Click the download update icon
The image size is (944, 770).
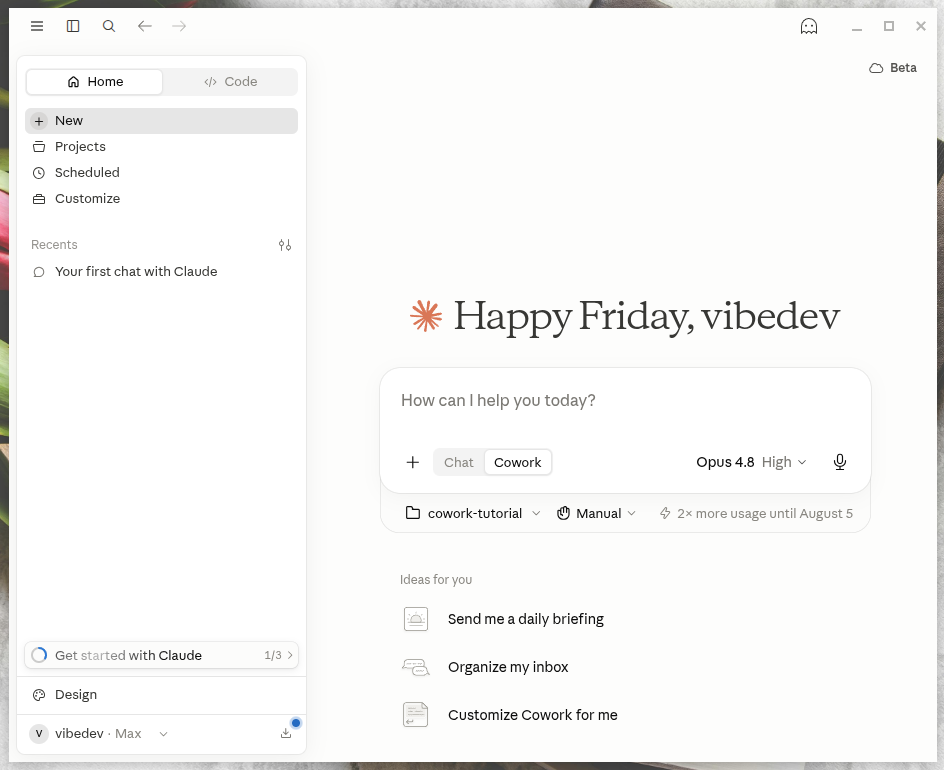(x=286, y=733)
